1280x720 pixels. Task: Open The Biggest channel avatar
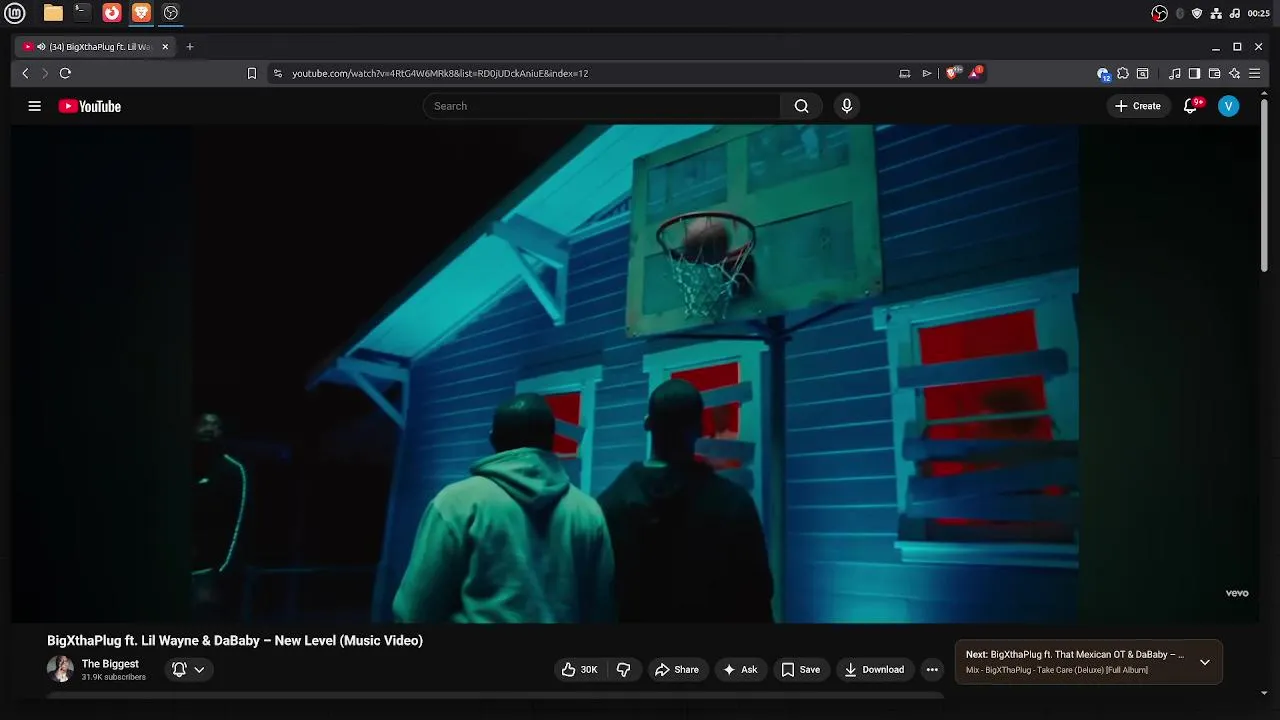tap(60, 669)
